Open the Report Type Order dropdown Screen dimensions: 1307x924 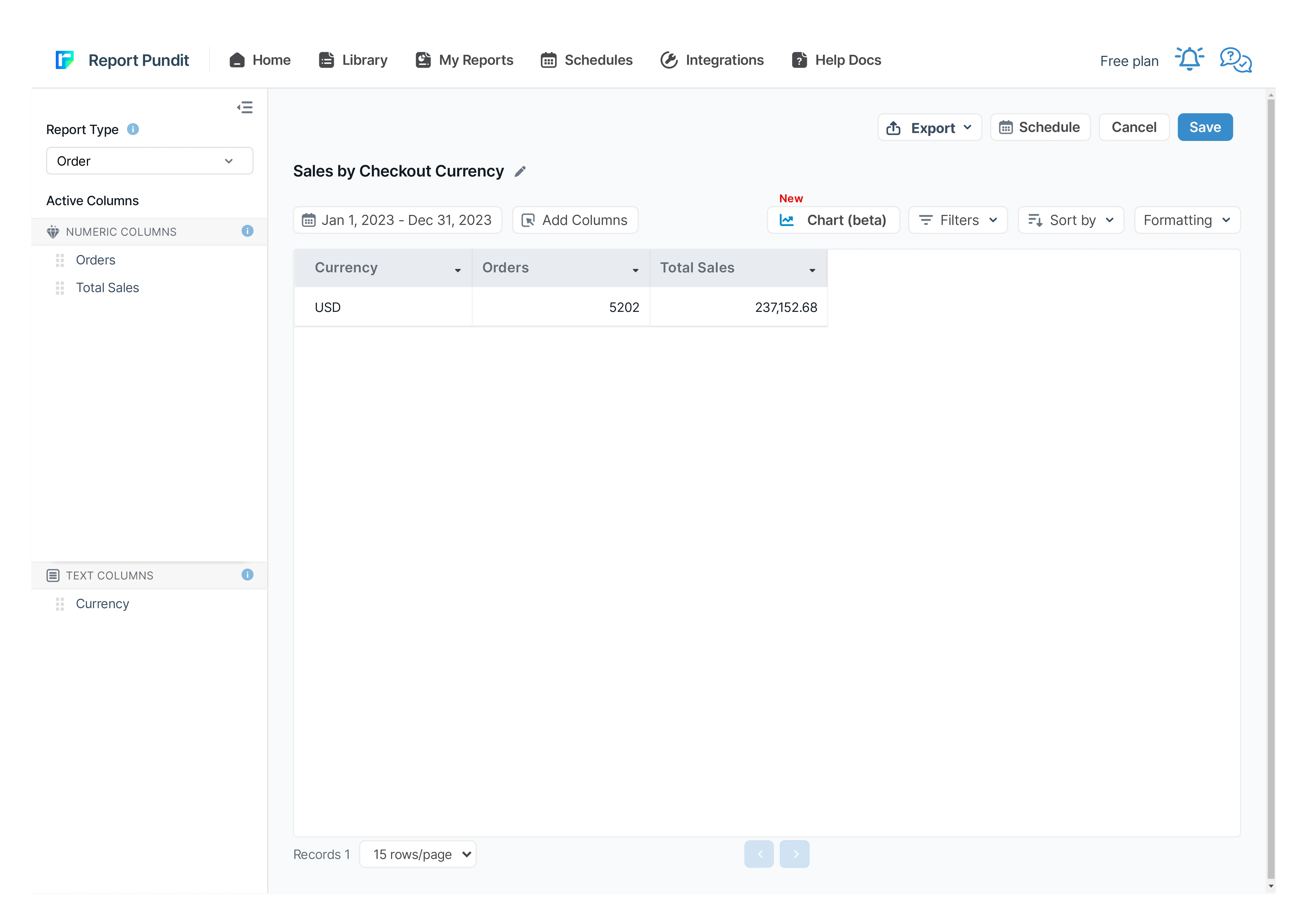(x=149, y=161)
